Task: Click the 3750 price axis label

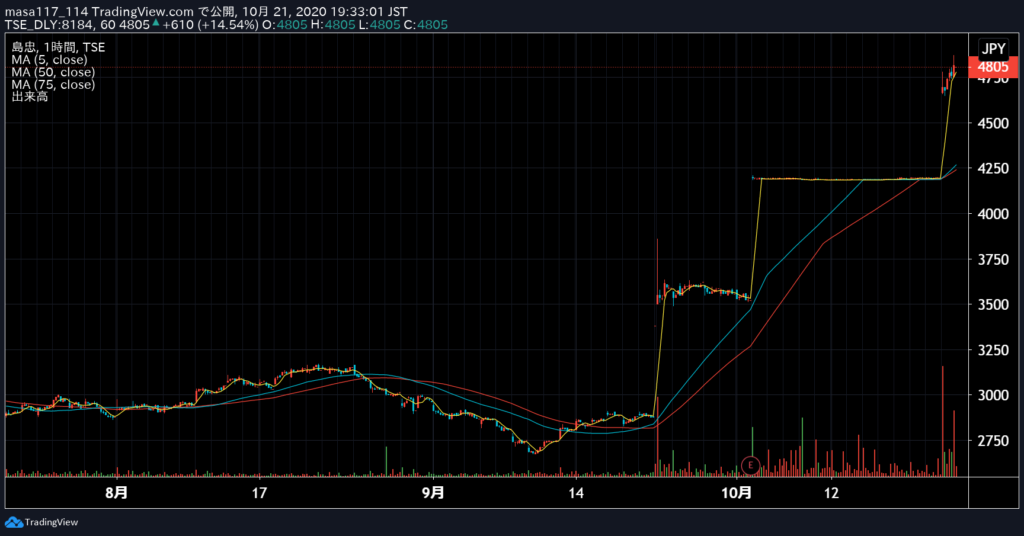Action: coord(993,259)
